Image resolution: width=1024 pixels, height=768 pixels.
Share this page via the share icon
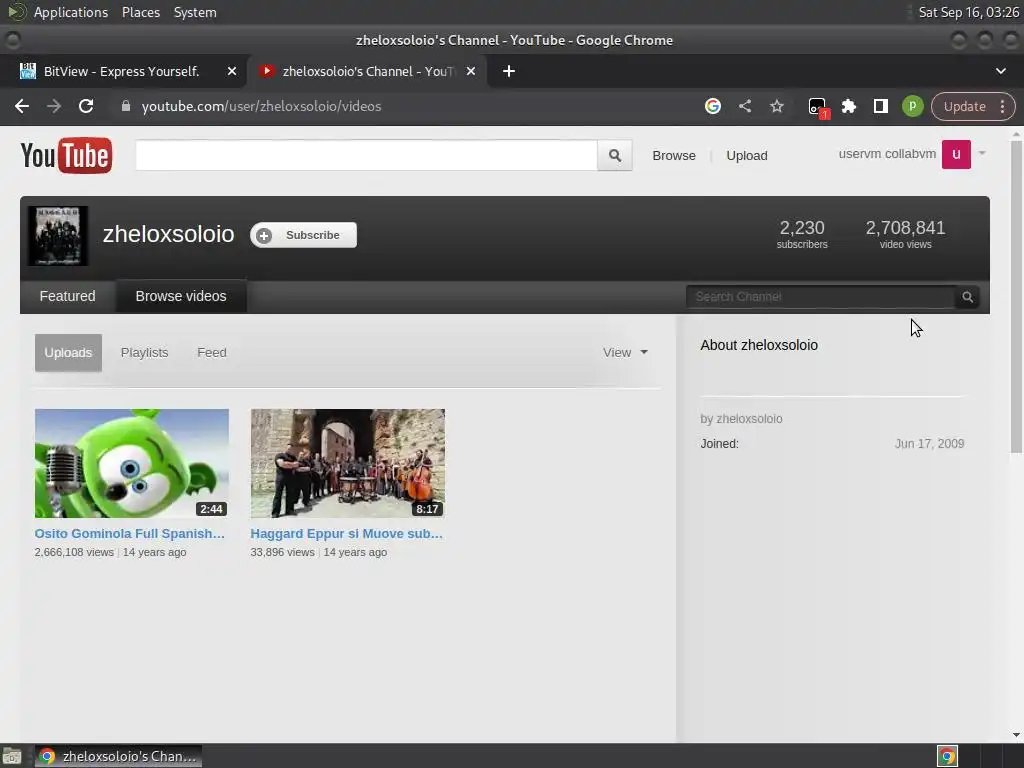745,106
